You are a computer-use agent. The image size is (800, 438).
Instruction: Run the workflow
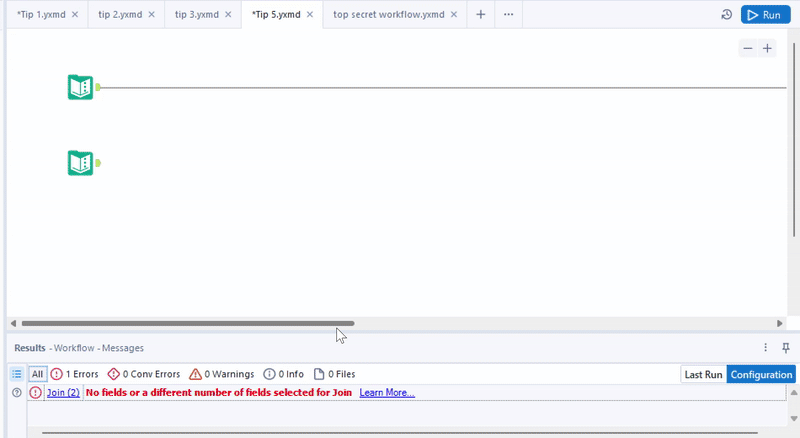point(765,15)
